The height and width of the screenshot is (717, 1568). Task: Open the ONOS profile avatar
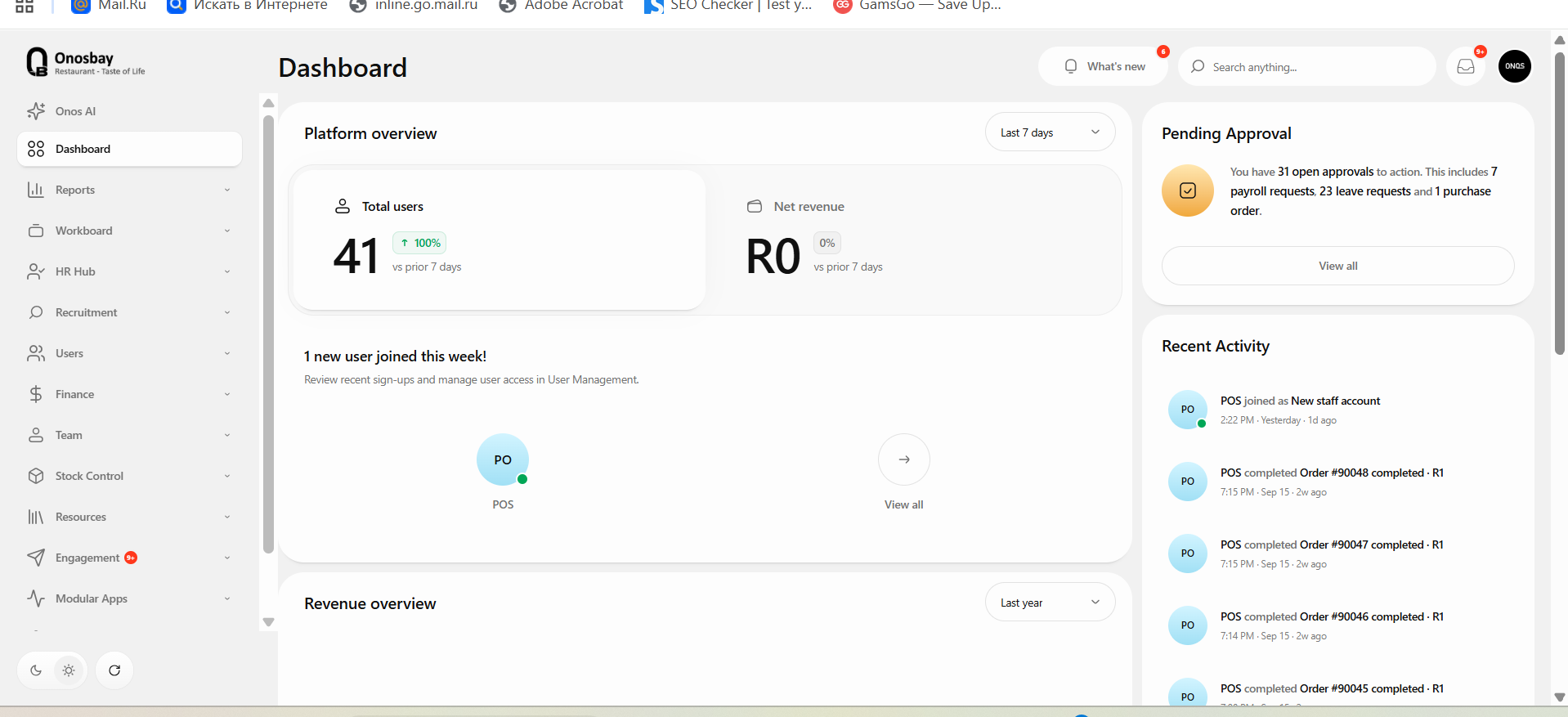tap(1515, 66)
